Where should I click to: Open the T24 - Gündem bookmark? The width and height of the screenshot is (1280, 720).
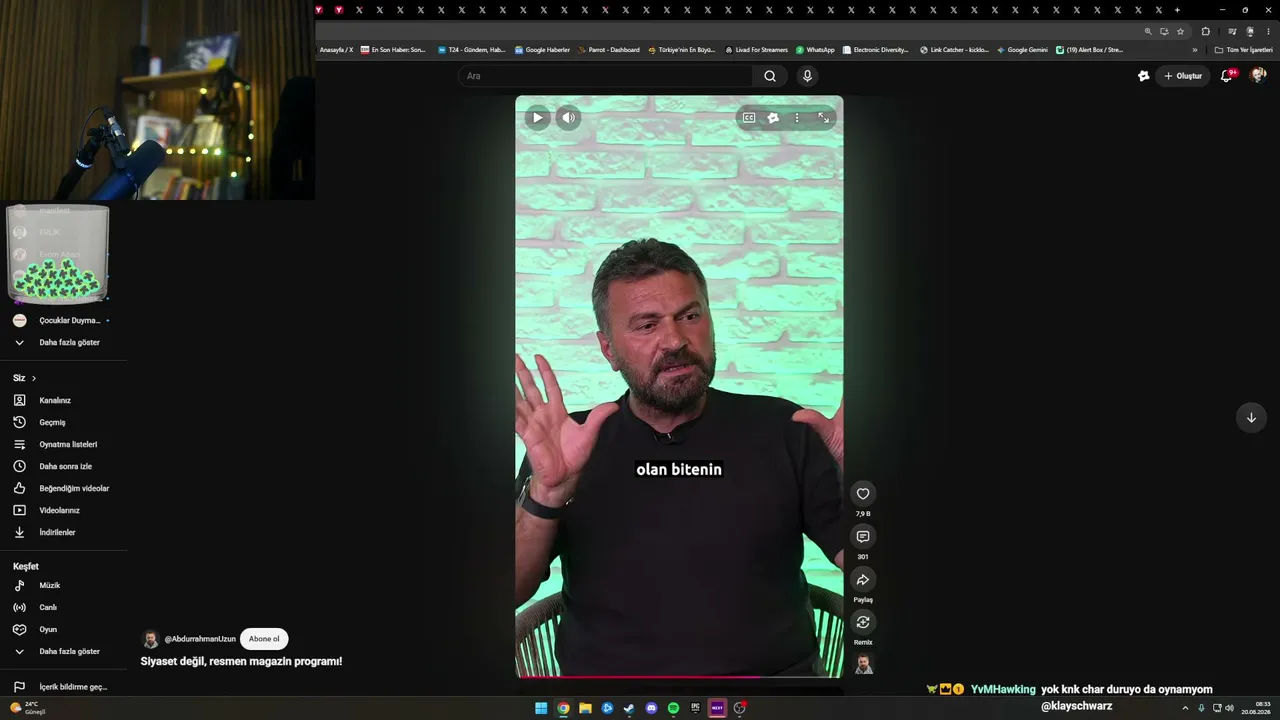click(x=472, y=50)
